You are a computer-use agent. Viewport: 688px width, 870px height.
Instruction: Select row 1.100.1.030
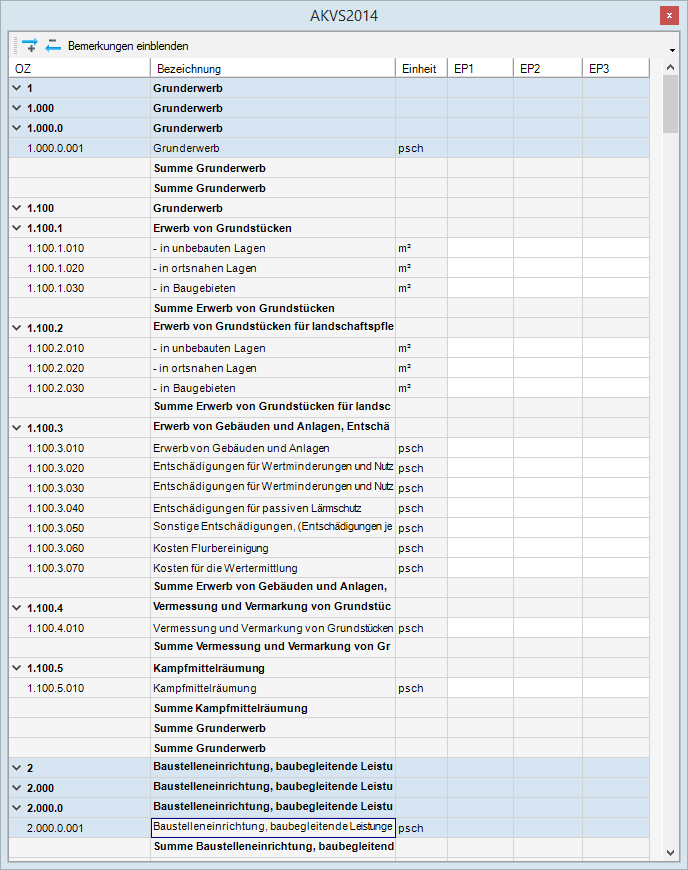click(x=329, y=288)
